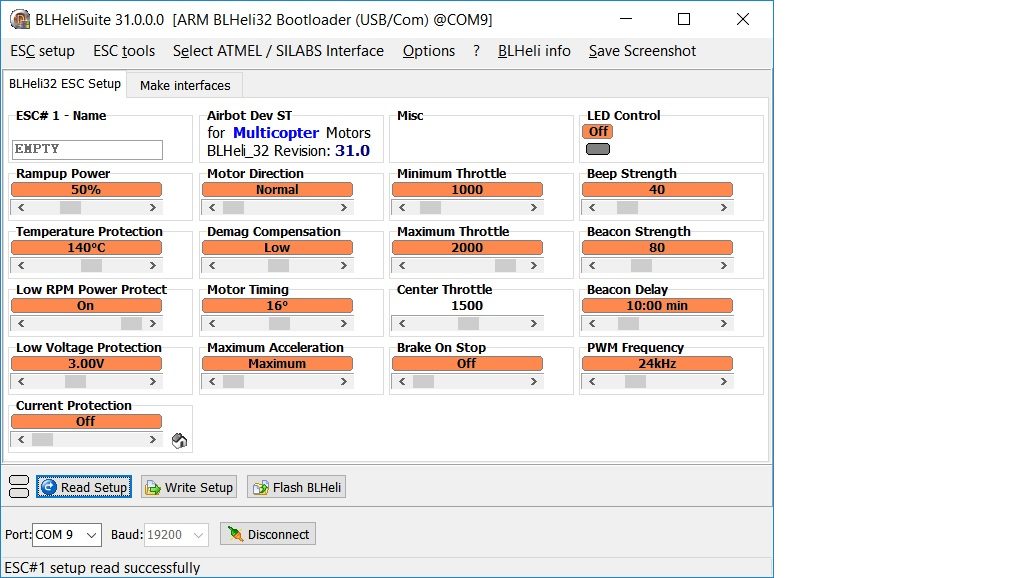Open the Port COM 9 dropdown
The image size is (1024, 578).
[67, 535]
